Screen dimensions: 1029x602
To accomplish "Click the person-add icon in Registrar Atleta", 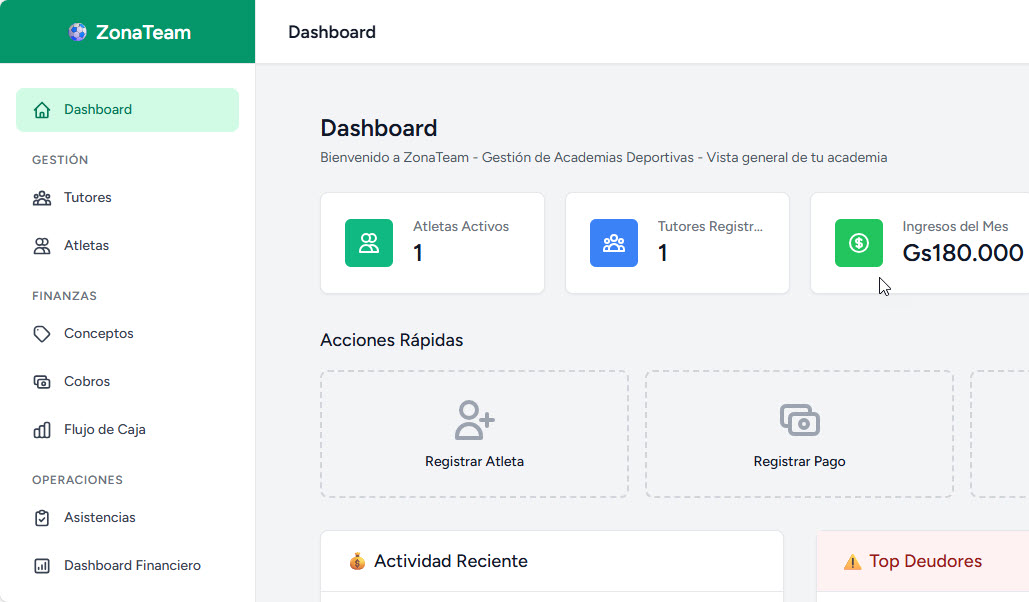I will (474, 420).
